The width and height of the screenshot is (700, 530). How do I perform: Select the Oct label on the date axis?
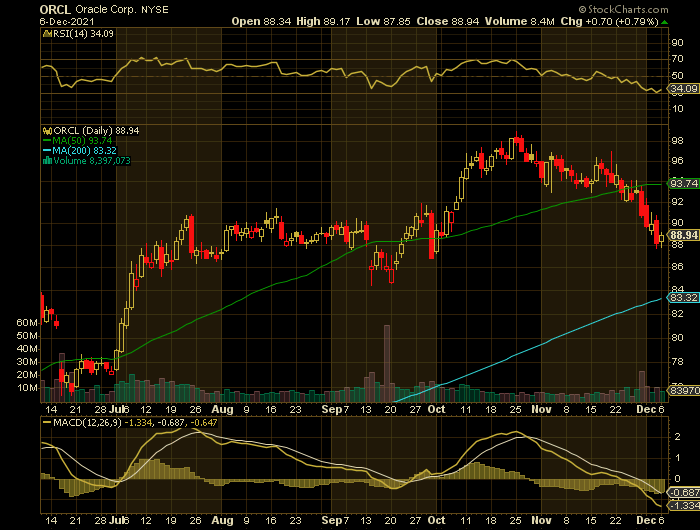(436, 409)
